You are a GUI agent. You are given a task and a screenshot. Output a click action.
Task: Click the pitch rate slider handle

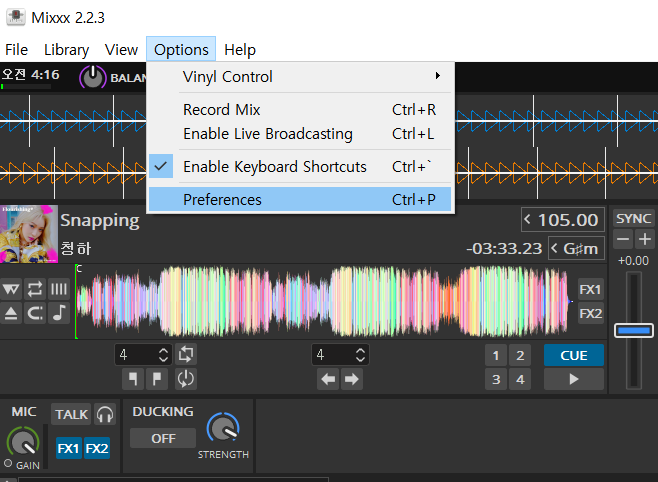coord(634,331)
